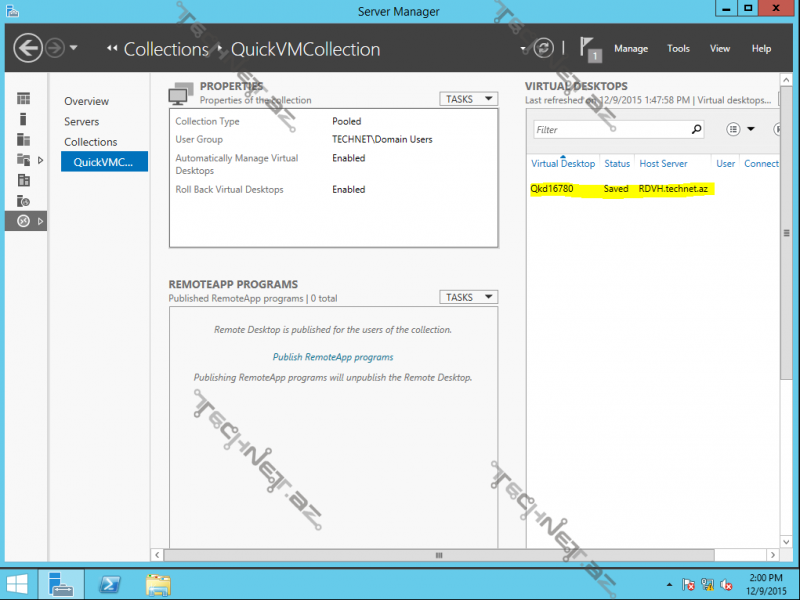This screenshot has width=800, height=600.
Task: Open File Explorer from the taskbar
Action: [157, 583]
